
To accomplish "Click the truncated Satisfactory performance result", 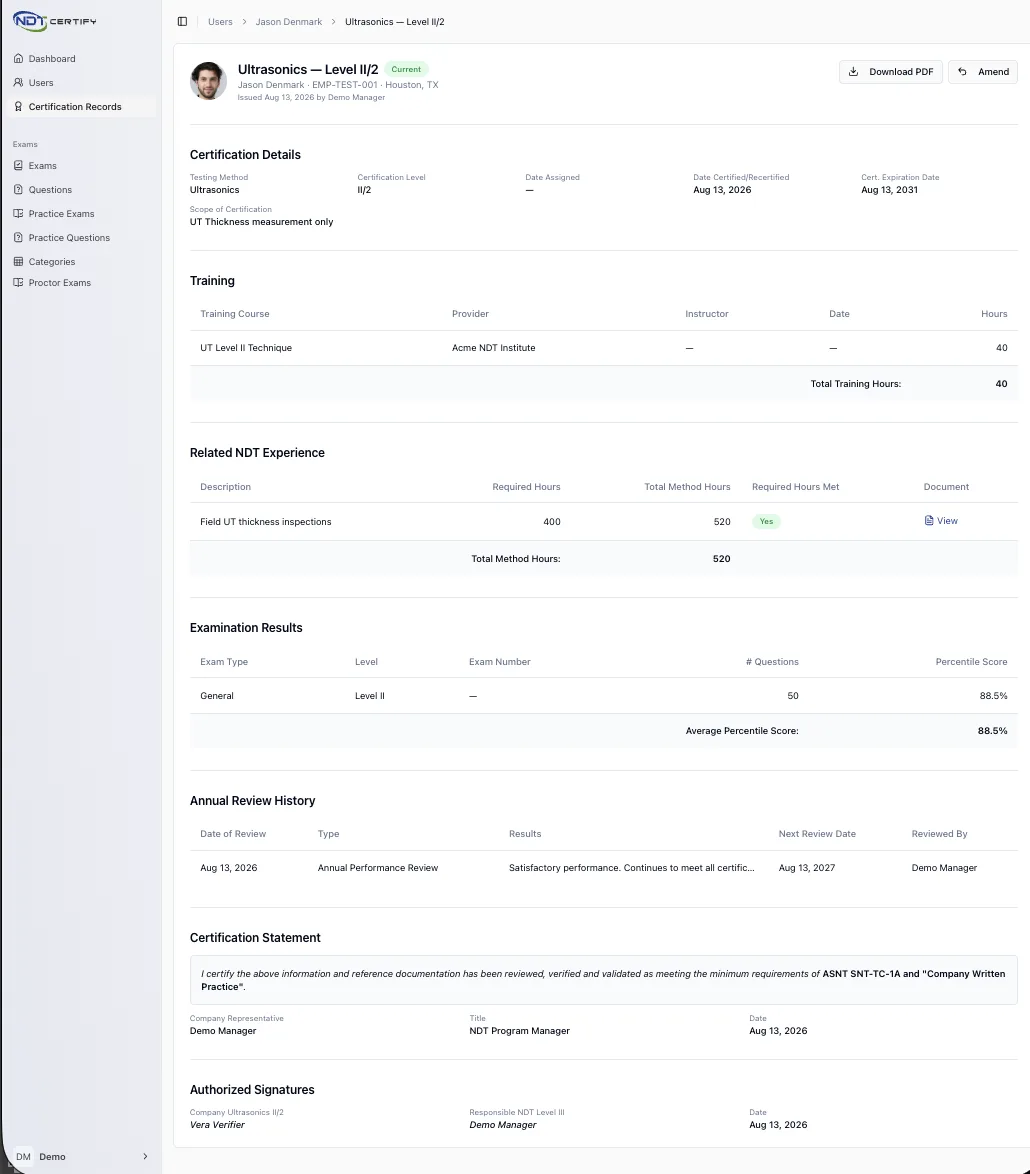I will click(x=631, y=868).
